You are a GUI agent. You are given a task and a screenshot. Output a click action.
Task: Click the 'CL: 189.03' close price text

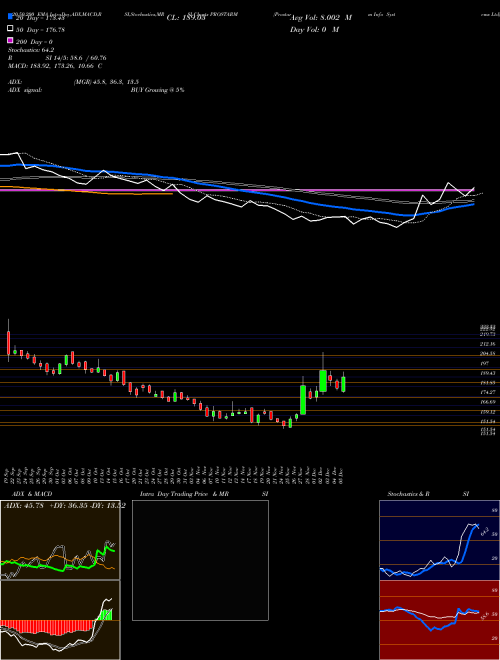(186, 18)
